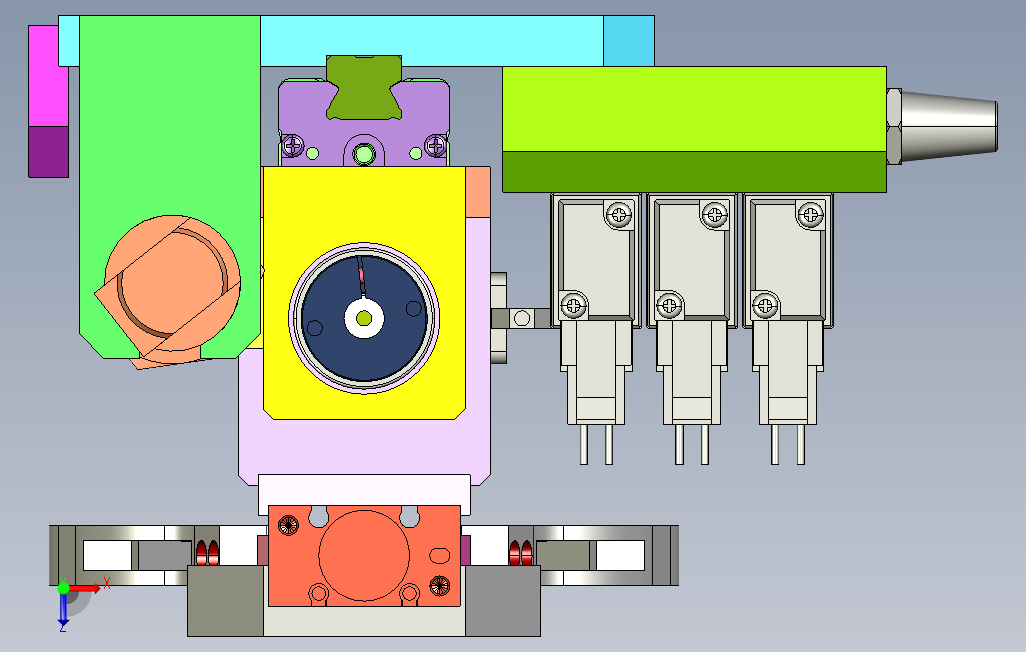This screenshot has height=652, width=1026.
Task: Select the small oval slot on the orange block
Action: click(x=440, y=556)
